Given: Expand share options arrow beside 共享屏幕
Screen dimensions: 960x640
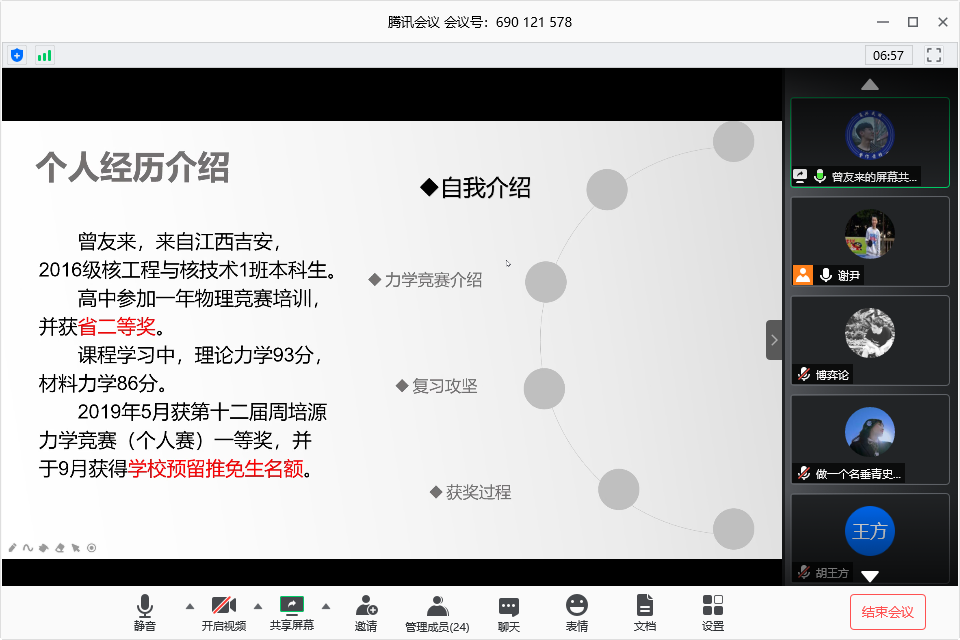Looking at the screenshot, I should pos(325,606).
